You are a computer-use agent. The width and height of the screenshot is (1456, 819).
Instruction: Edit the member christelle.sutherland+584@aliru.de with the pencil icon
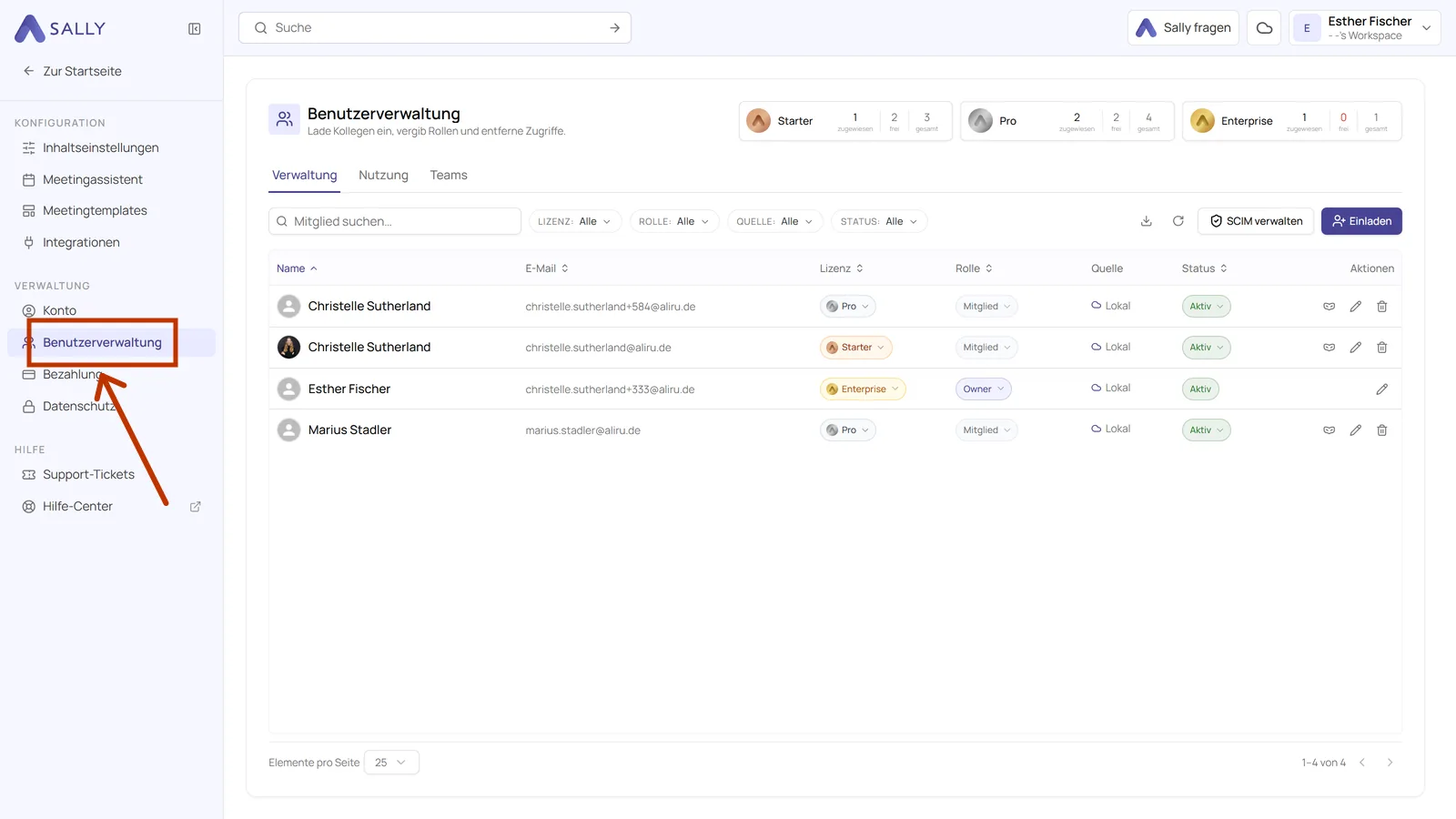[x=1356, y=307]
